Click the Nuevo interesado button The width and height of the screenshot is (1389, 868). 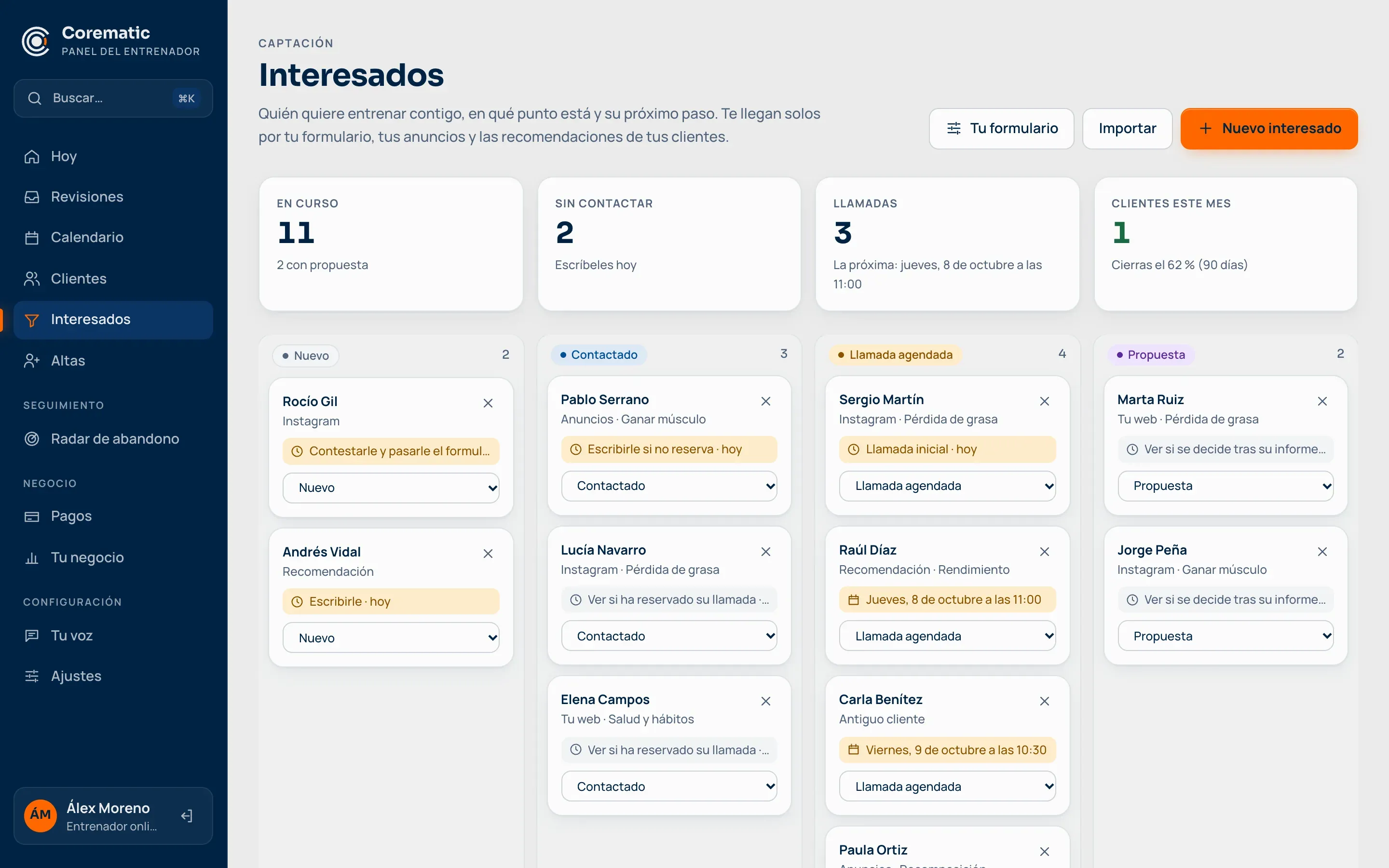click(1269, 129)
